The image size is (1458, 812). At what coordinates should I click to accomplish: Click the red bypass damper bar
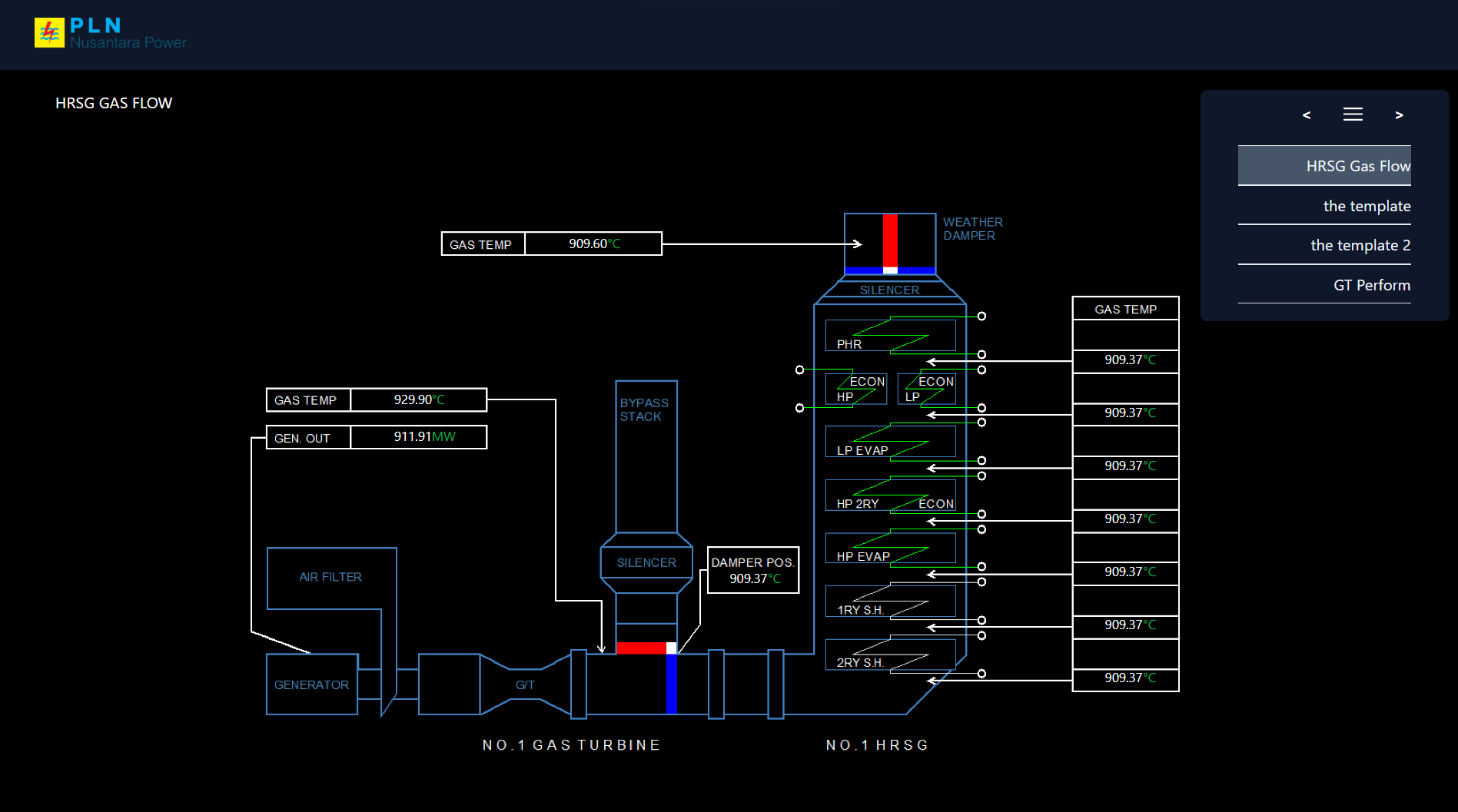pyautogui.click(x=641, y=648)
